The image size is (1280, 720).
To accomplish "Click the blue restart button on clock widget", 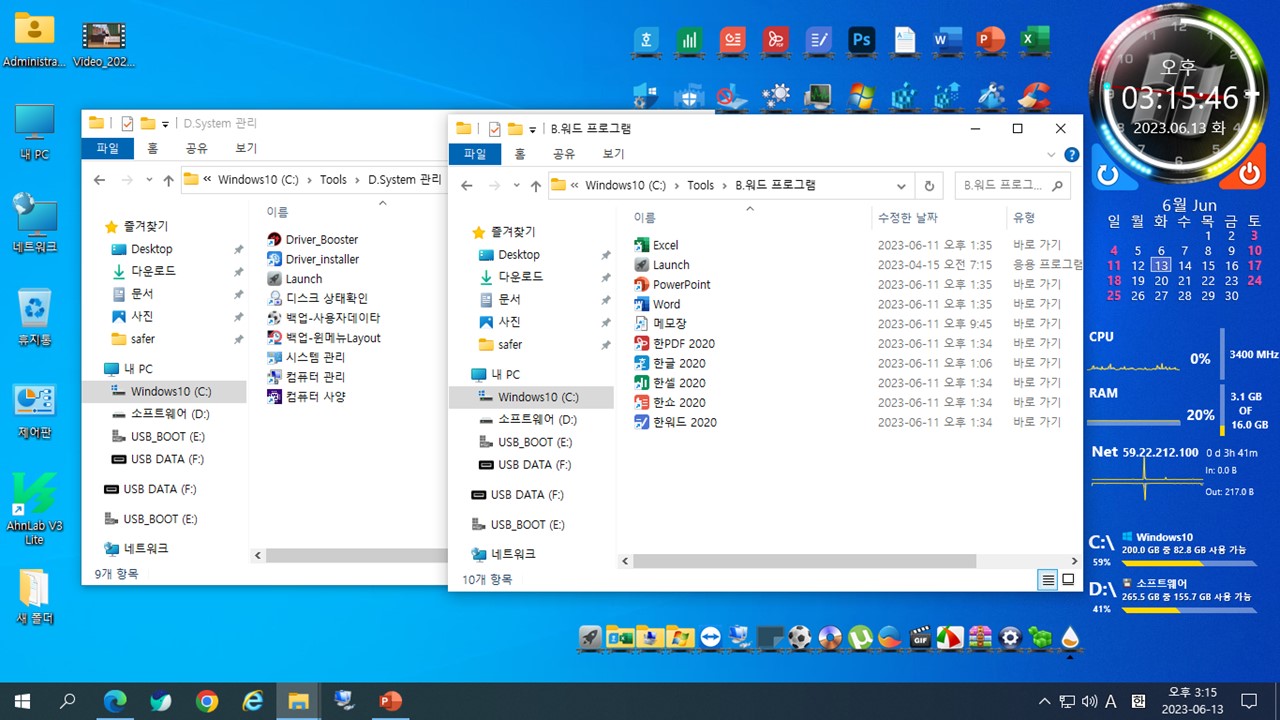I will 1107,174.
